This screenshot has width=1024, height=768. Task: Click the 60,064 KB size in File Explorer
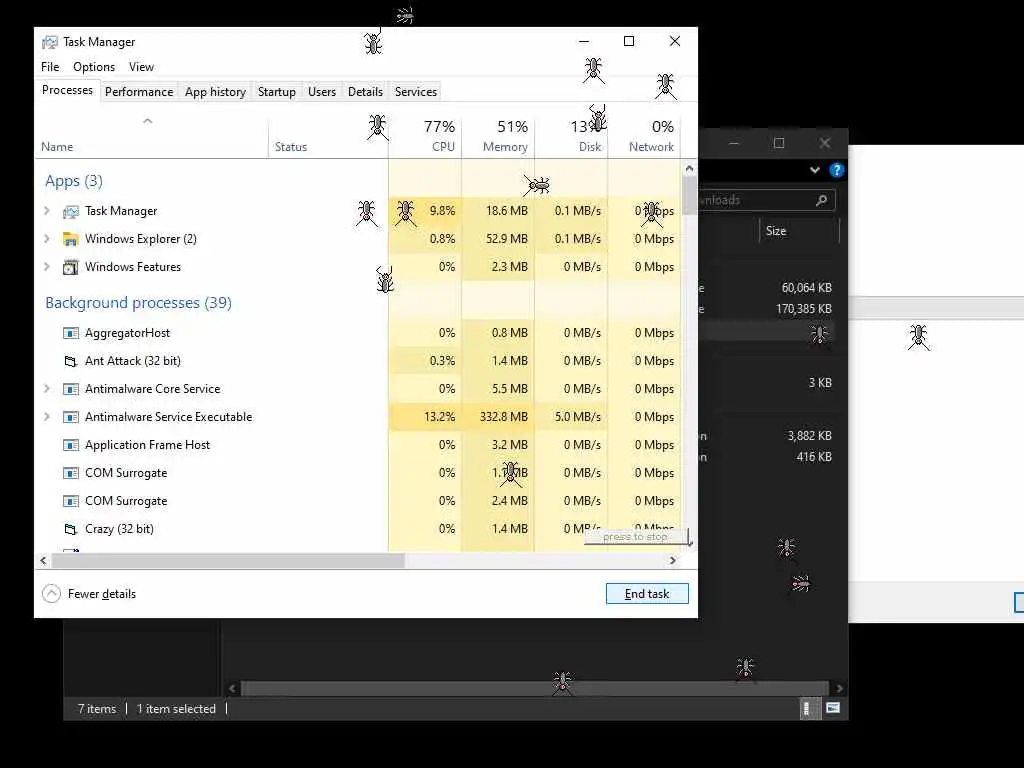coord(807,288)
